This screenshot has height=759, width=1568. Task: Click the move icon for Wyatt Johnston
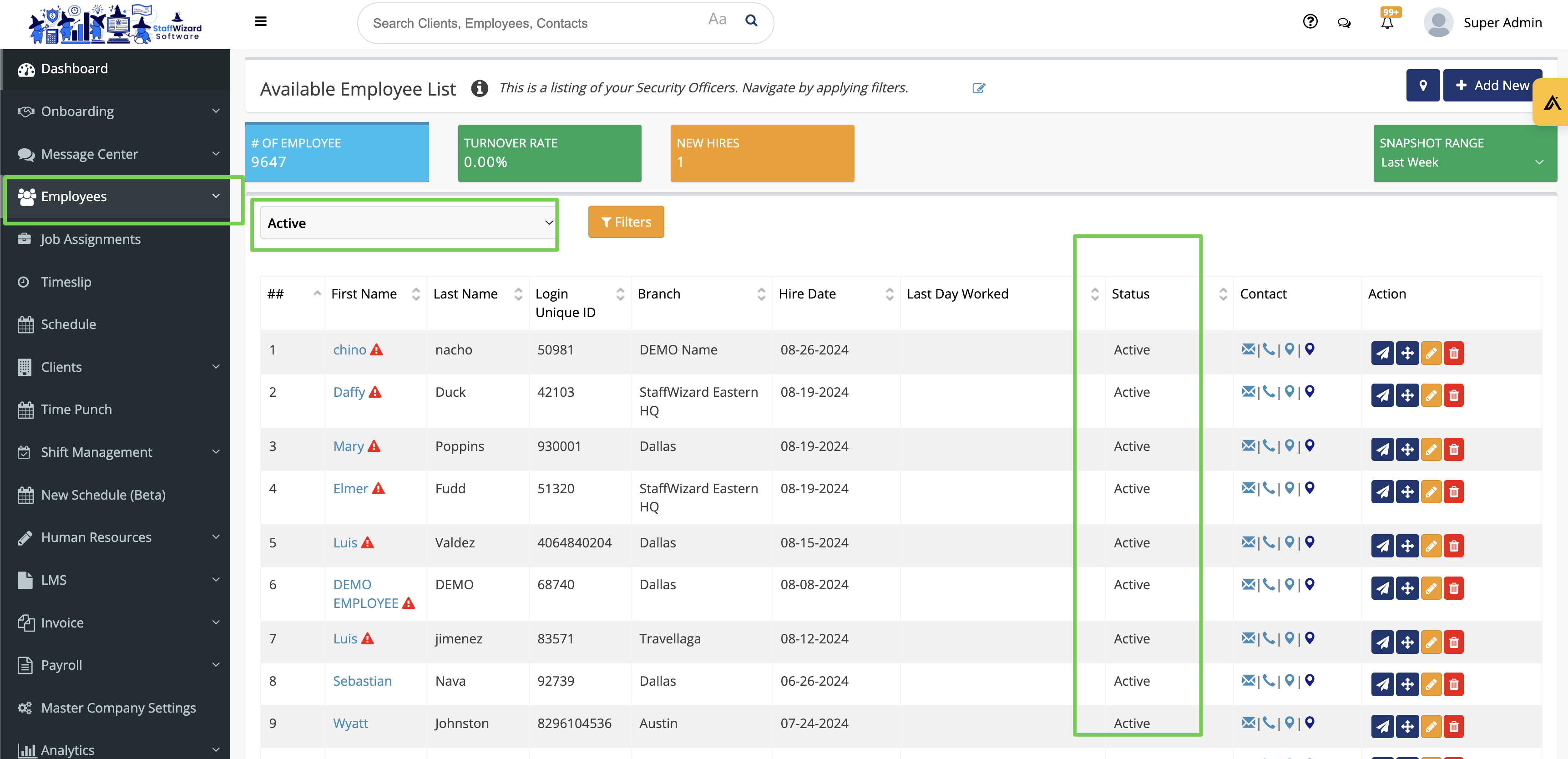(1407, 727)
